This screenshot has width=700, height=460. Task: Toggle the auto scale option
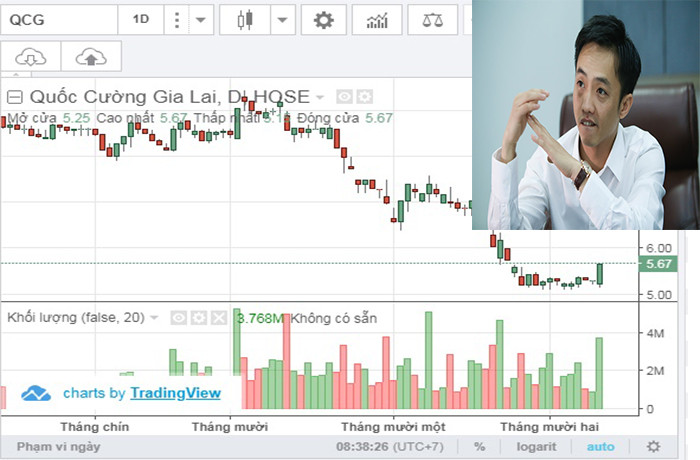point(600,447)
